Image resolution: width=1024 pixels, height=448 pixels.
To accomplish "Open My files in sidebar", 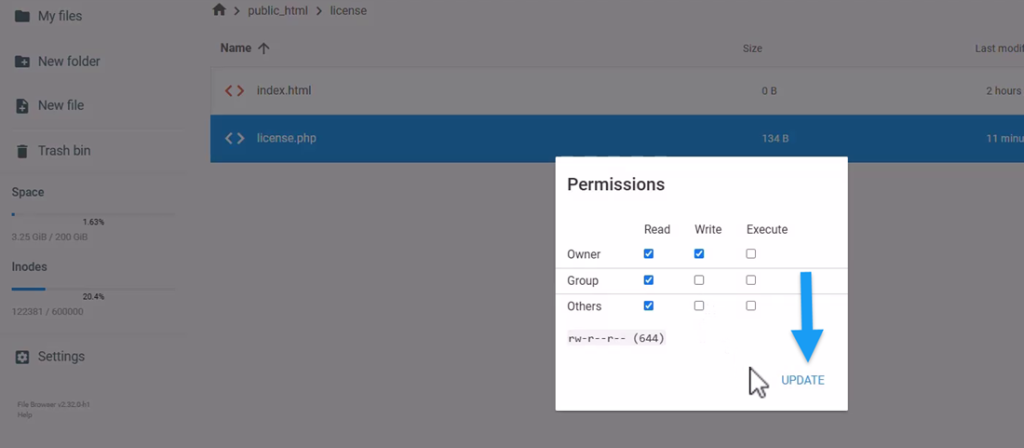I will [x=60, y=16].
